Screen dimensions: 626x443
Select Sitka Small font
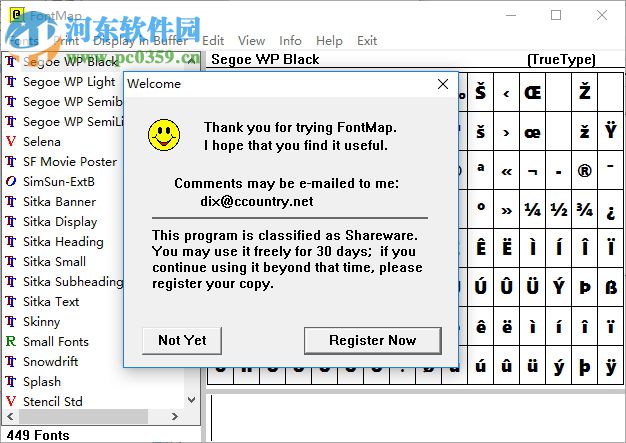coord(54,261)
